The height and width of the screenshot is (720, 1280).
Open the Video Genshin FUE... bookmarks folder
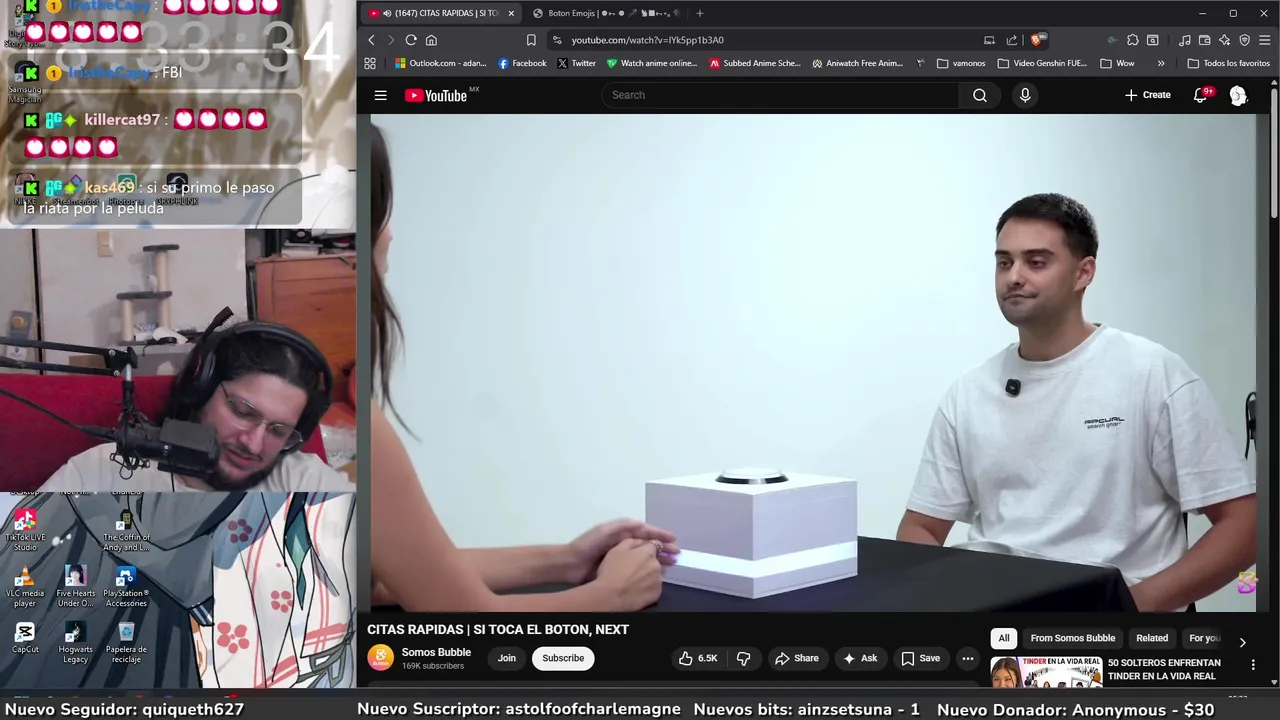click(x=1041, y=63)
